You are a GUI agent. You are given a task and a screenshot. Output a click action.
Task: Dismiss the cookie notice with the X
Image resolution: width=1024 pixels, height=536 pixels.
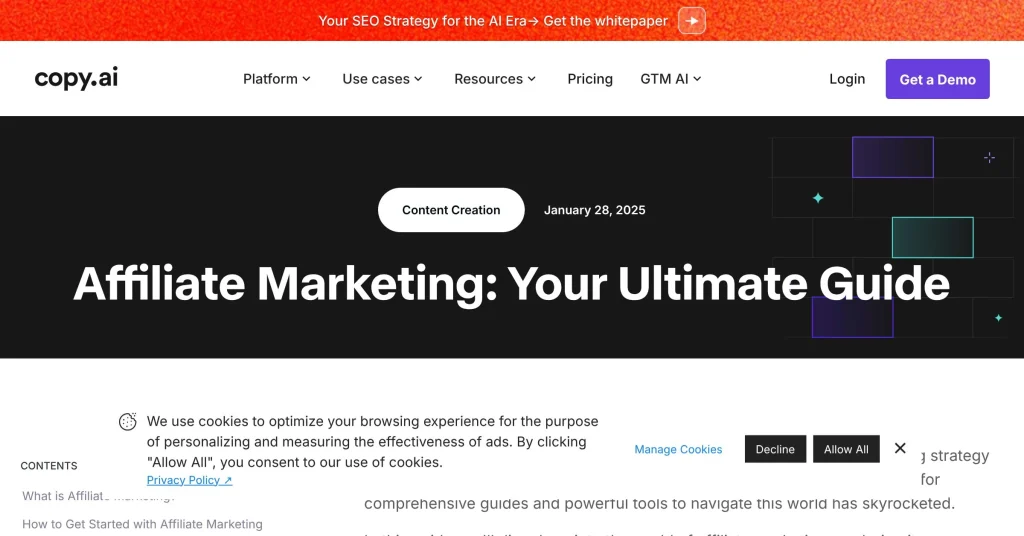point(900,448)
